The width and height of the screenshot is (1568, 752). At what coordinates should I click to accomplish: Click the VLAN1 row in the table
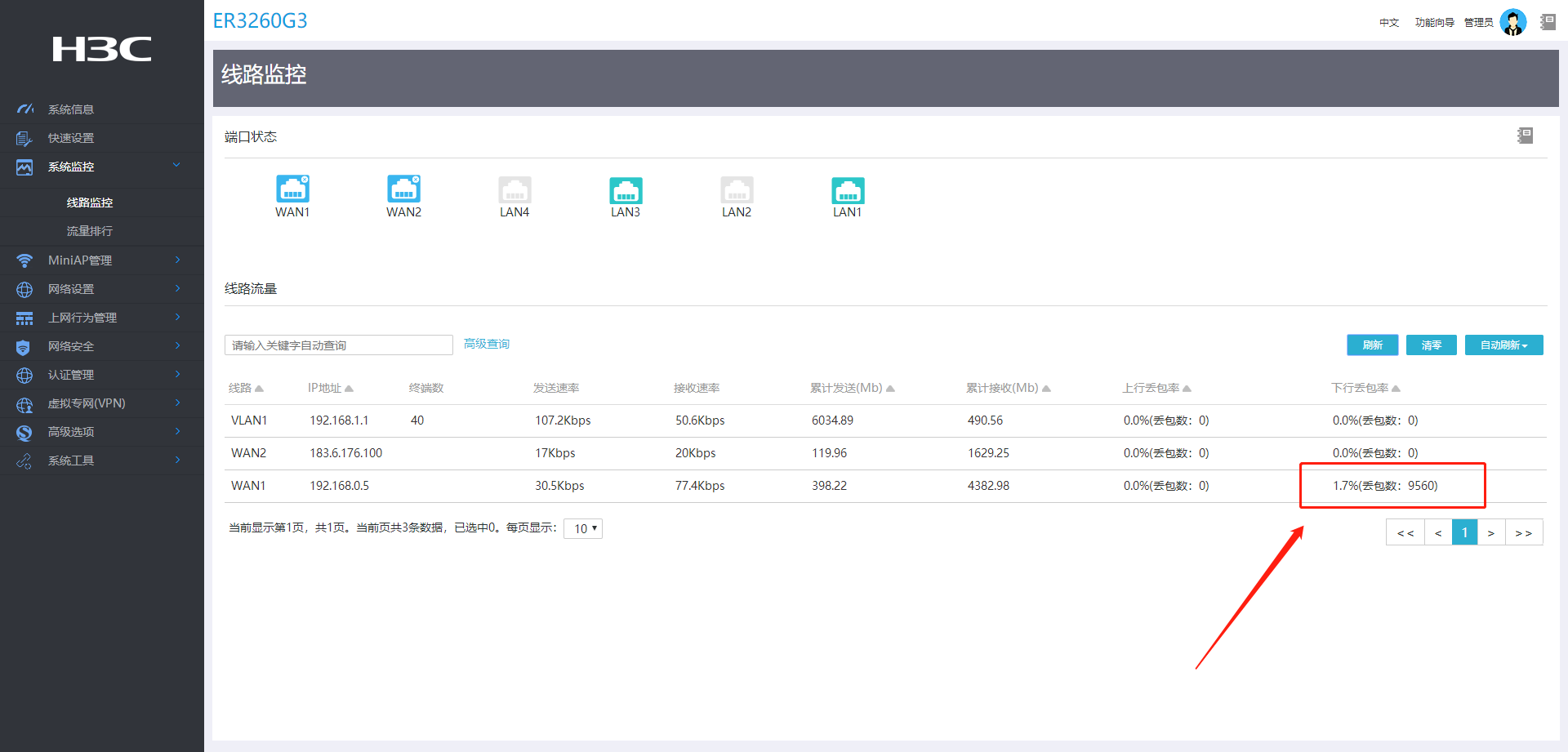pos(885,420)
